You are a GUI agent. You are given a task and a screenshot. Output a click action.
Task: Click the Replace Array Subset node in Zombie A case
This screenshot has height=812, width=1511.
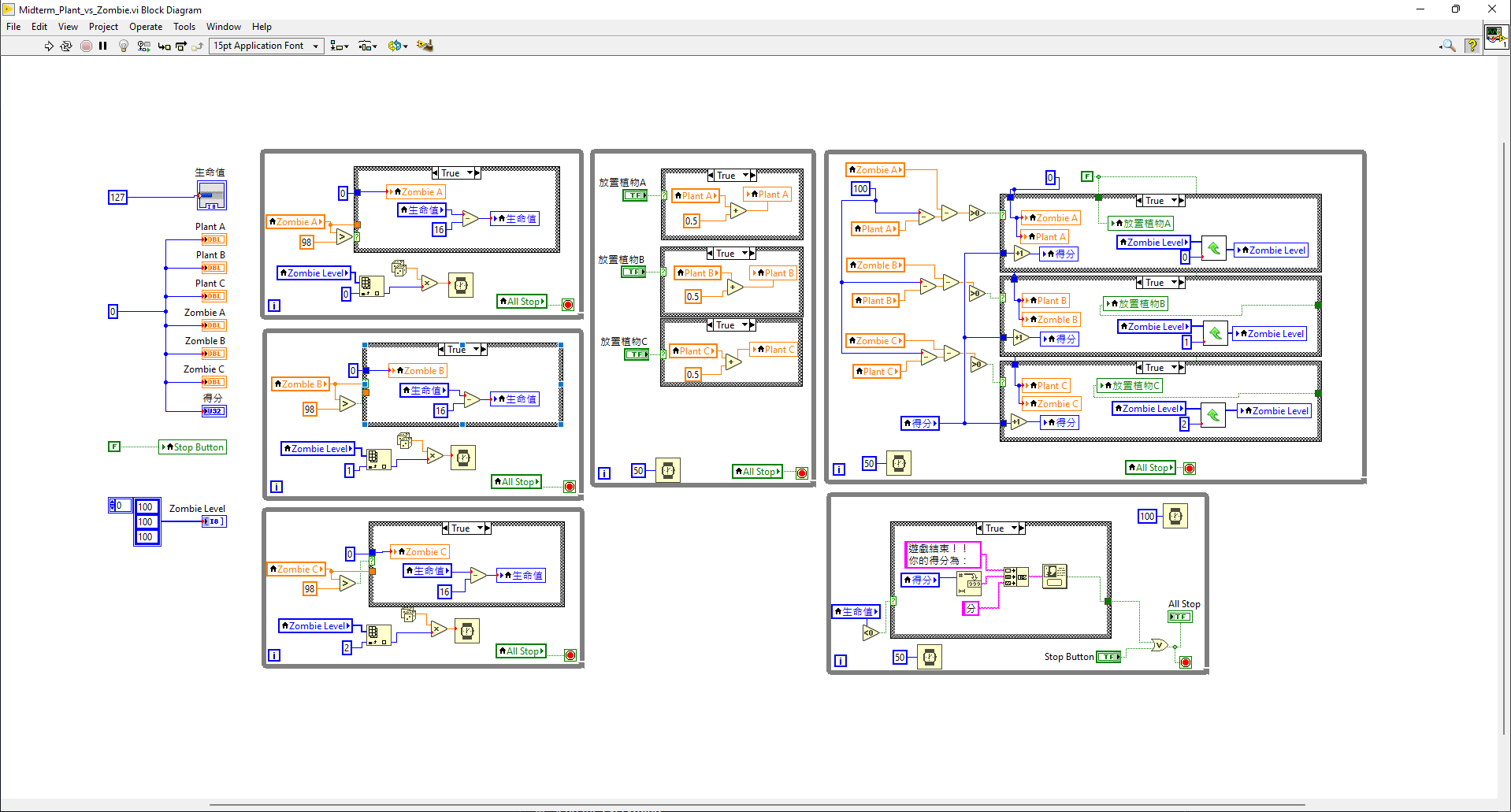coord(1214,249)
